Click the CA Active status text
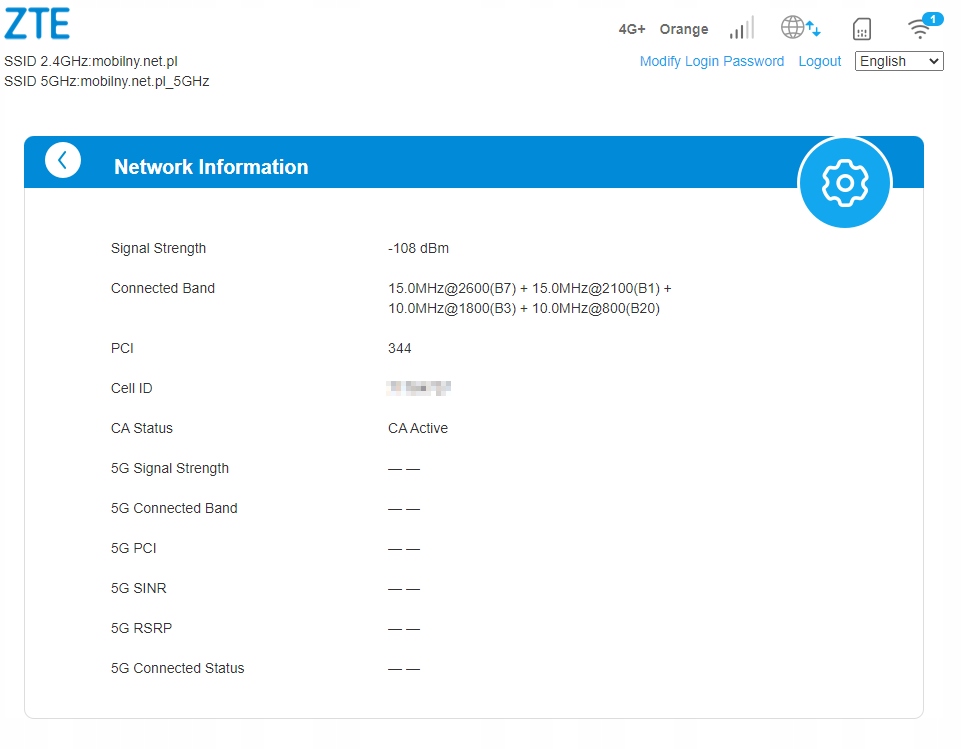Image resolution: width=962 pixels, height=749 pixels. click(418, 428)
